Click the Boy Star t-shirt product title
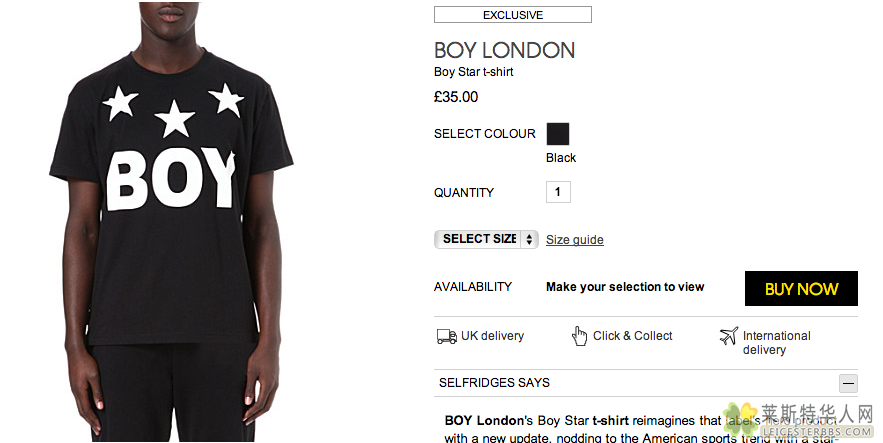The width and height of the screenshot is (883, 443). [474, 72]
